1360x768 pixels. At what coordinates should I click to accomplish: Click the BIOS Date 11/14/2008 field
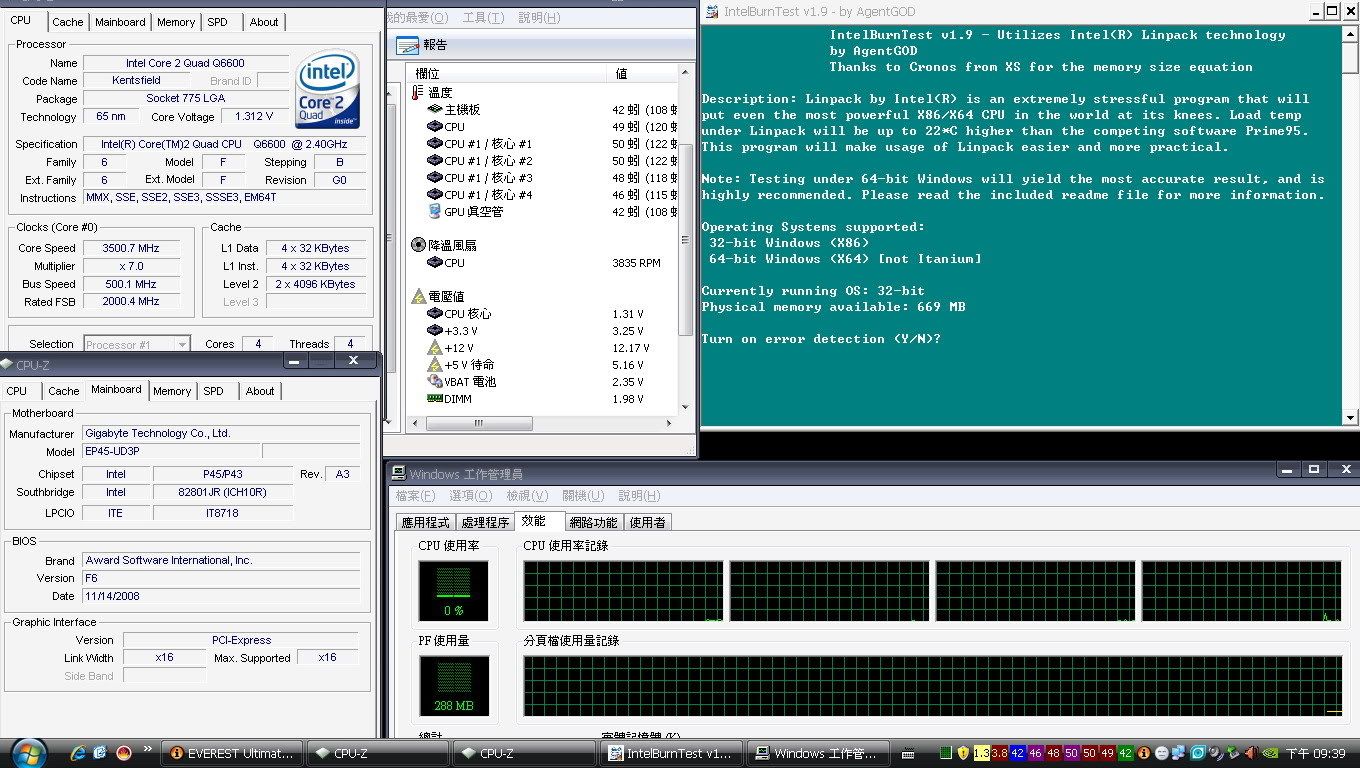coord(221,596)
